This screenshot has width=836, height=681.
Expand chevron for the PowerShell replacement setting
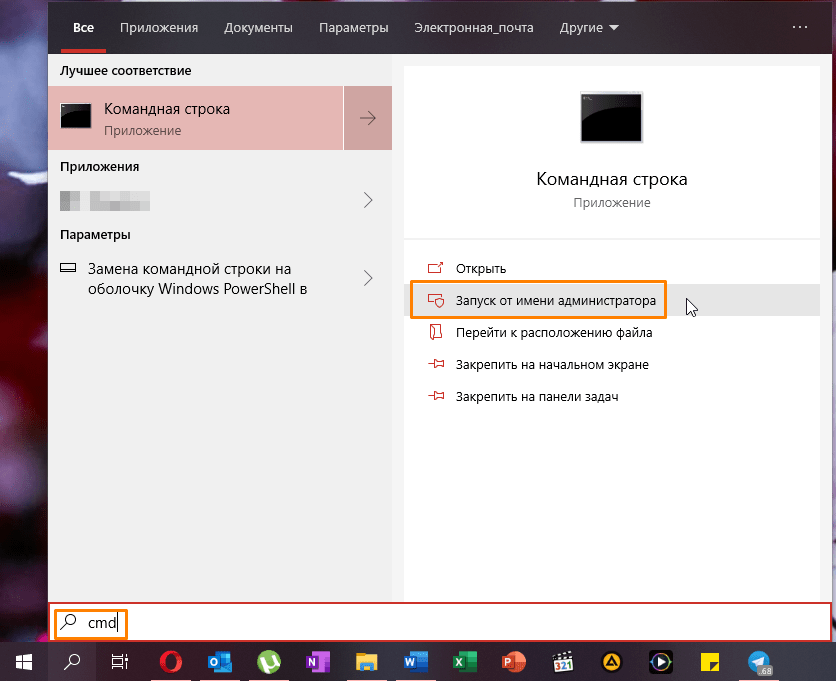click(368, 278)
